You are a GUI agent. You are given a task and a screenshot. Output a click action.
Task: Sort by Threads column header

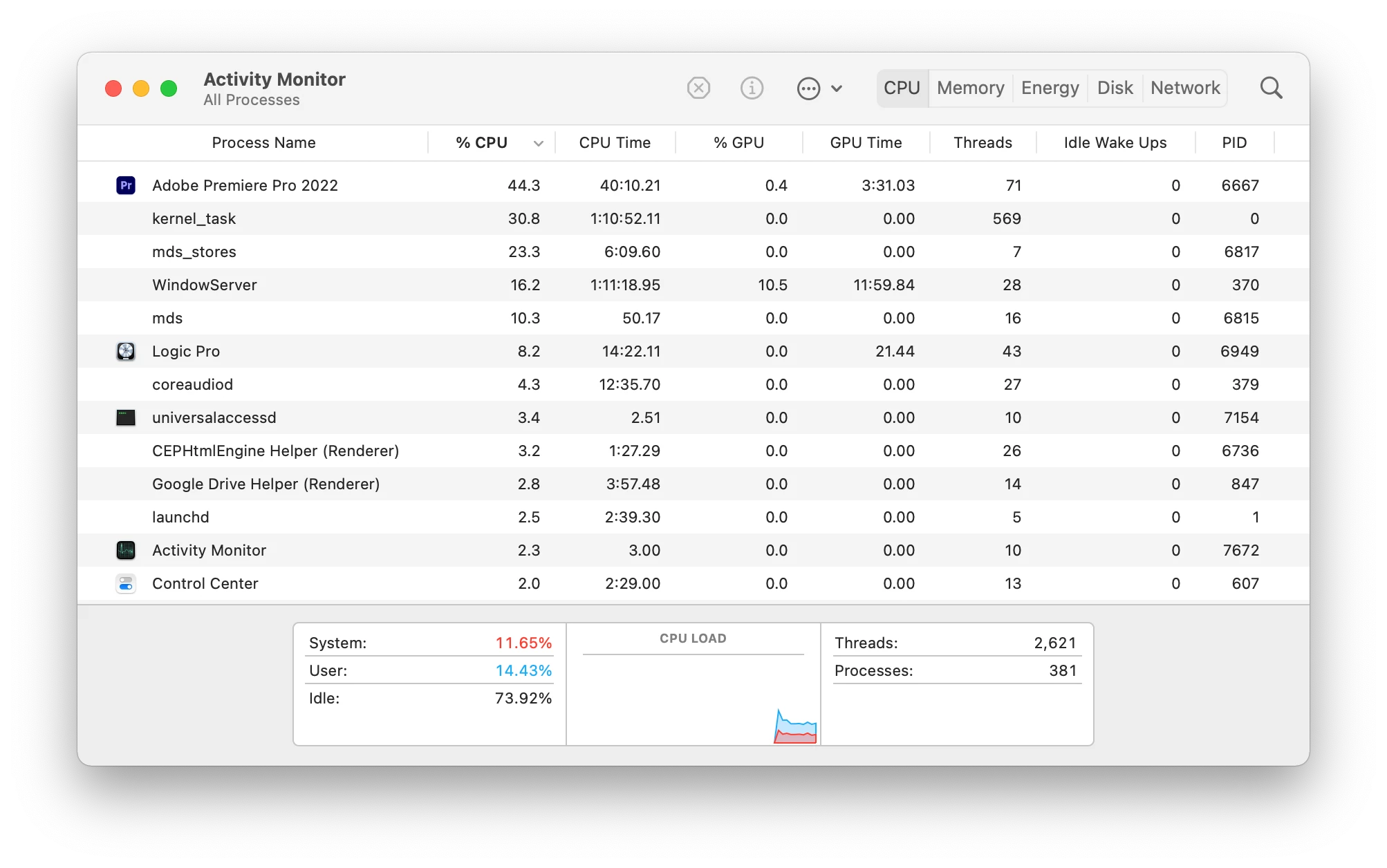point(983,143)
